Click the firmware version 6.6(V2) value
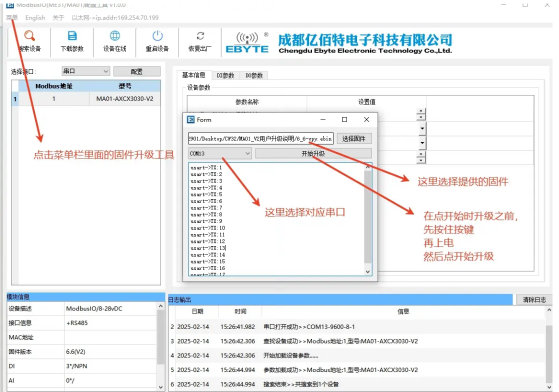This screenshot has height=392, width=559. pos(75,352)
